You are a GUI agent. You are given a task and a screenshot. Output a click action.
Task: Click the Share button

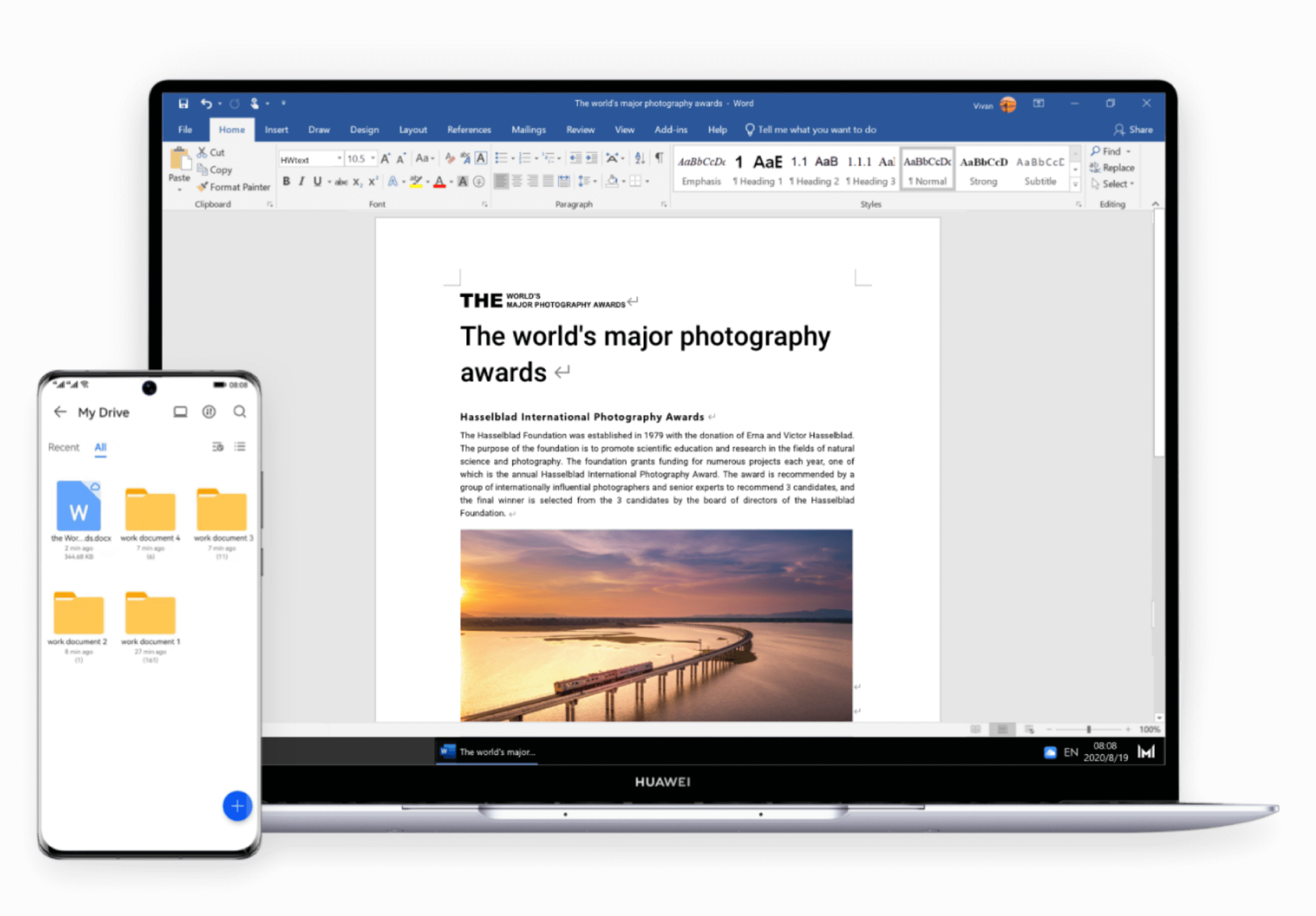click(x=1134, y=130)
